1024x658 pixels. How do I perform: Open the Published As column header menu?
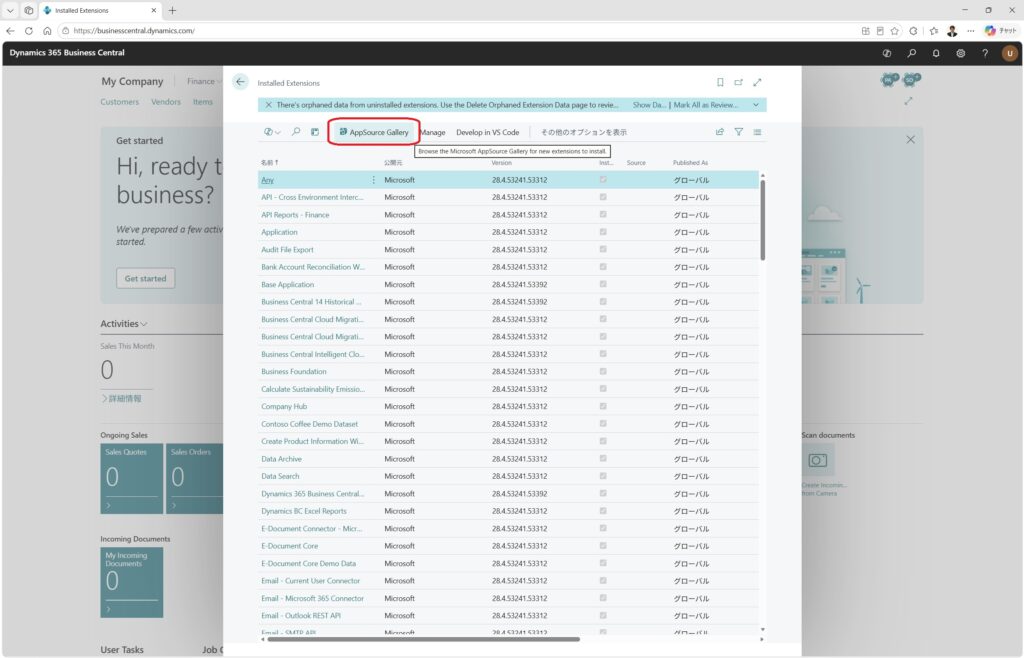690,163
